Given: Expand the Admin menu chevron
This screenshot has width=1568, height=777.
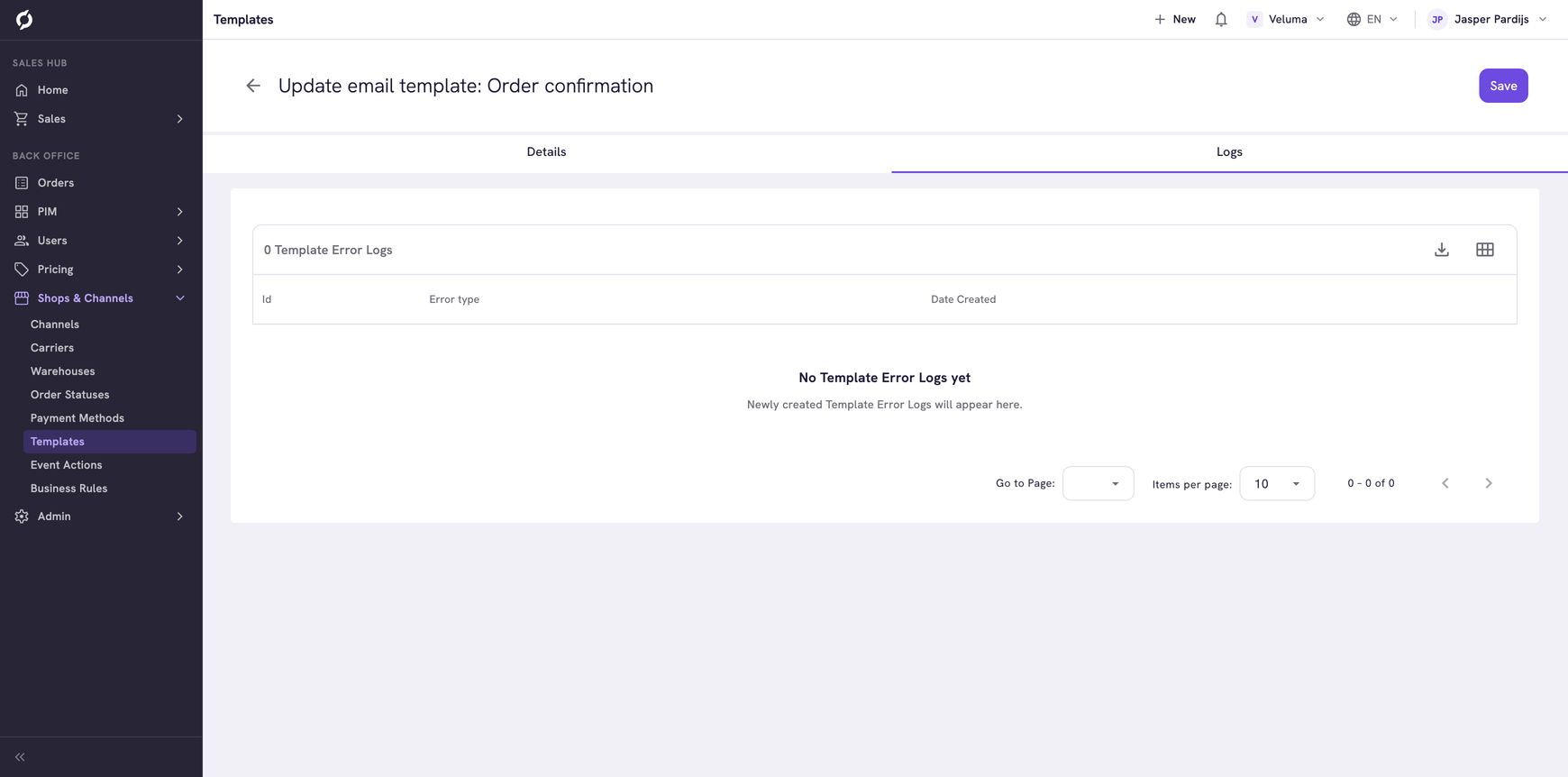Looking at the screenshot, I should point(179,516).
